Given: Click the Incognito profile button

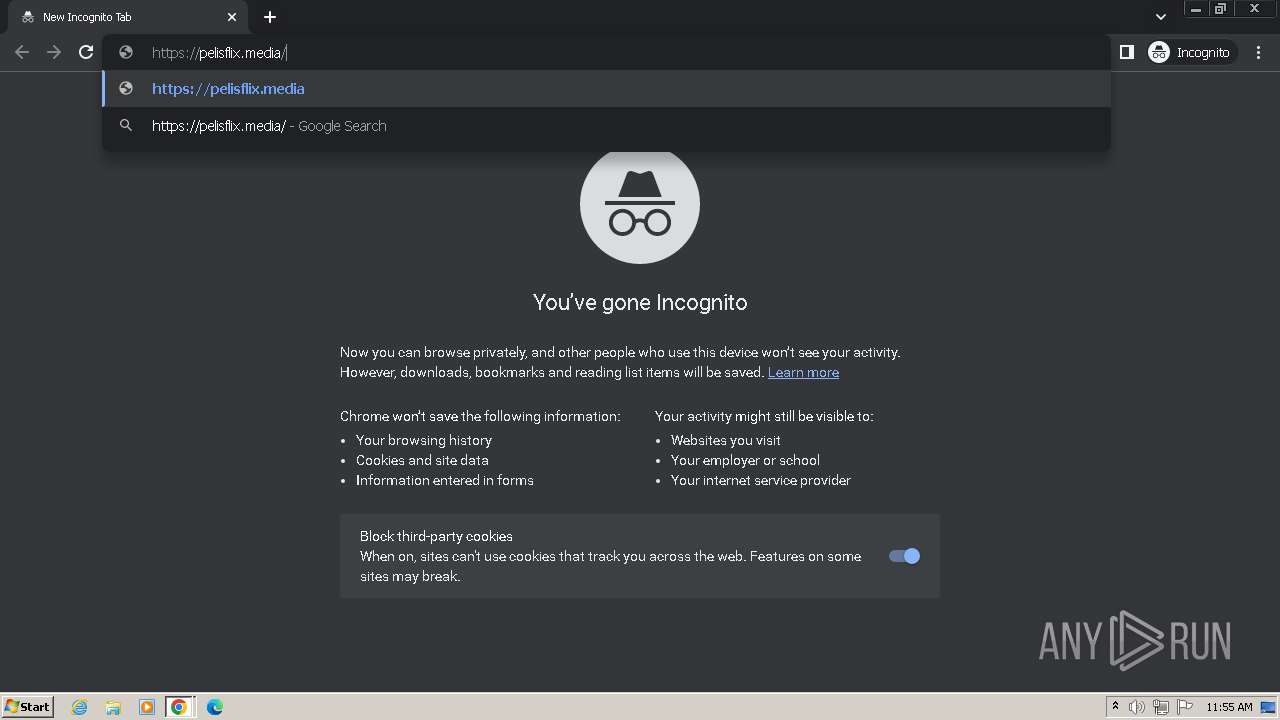Looking at the screenshot, I should [x=1190, y=52].
